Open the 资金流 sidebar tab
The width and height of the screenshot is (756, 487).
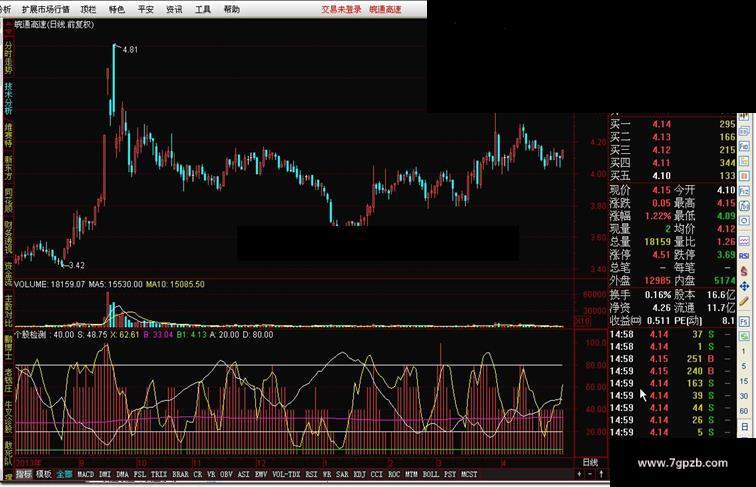[x=8, y=273]
